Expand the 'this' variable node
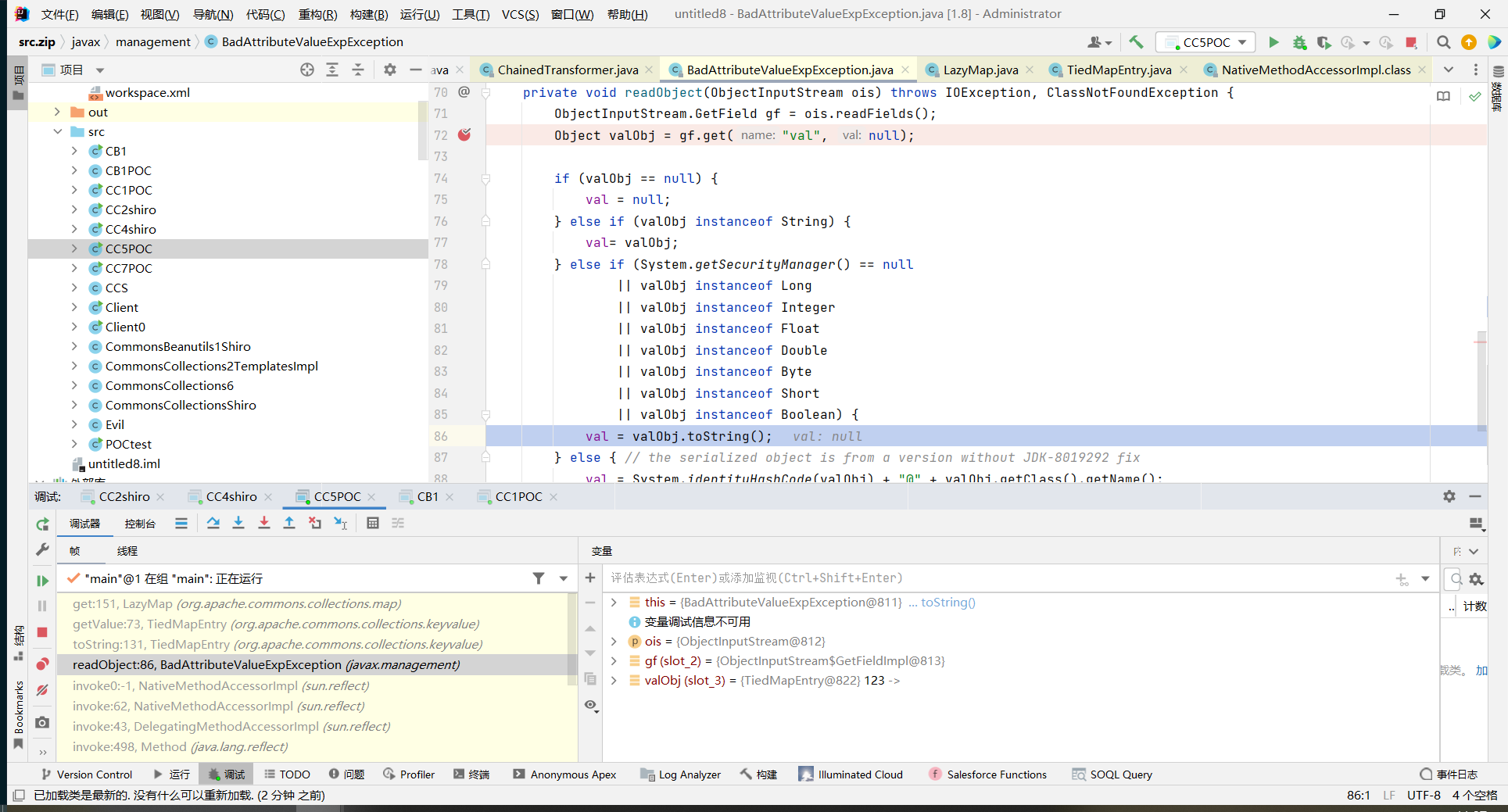This screenshot has width=1508, height=812. 614,602
